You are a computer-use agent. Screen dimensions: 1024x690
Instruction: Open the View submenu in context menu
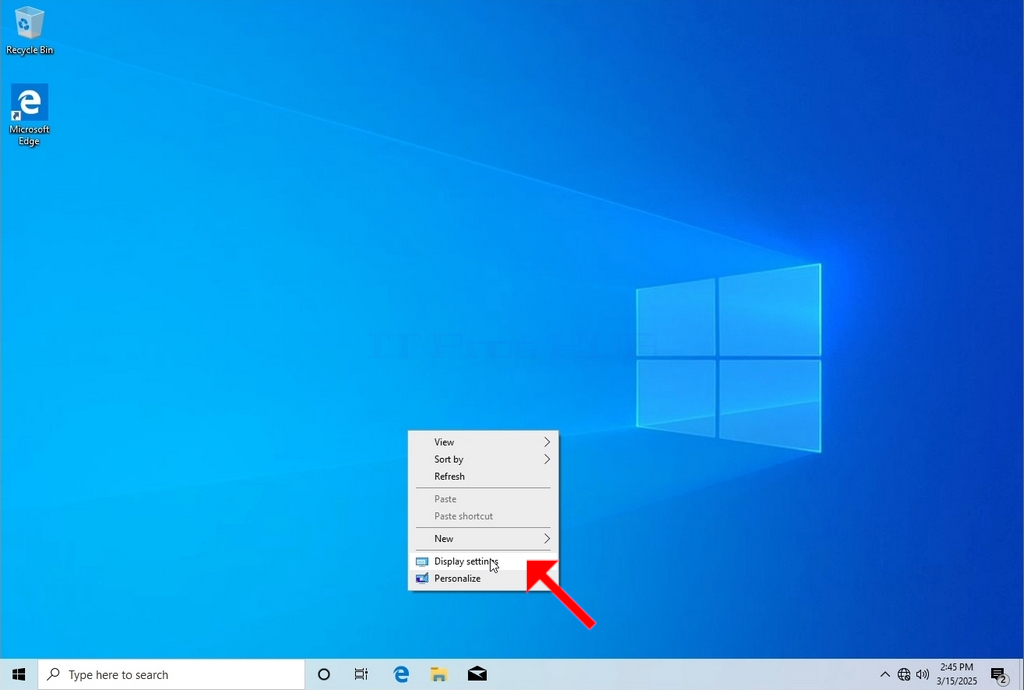point(483,442)
